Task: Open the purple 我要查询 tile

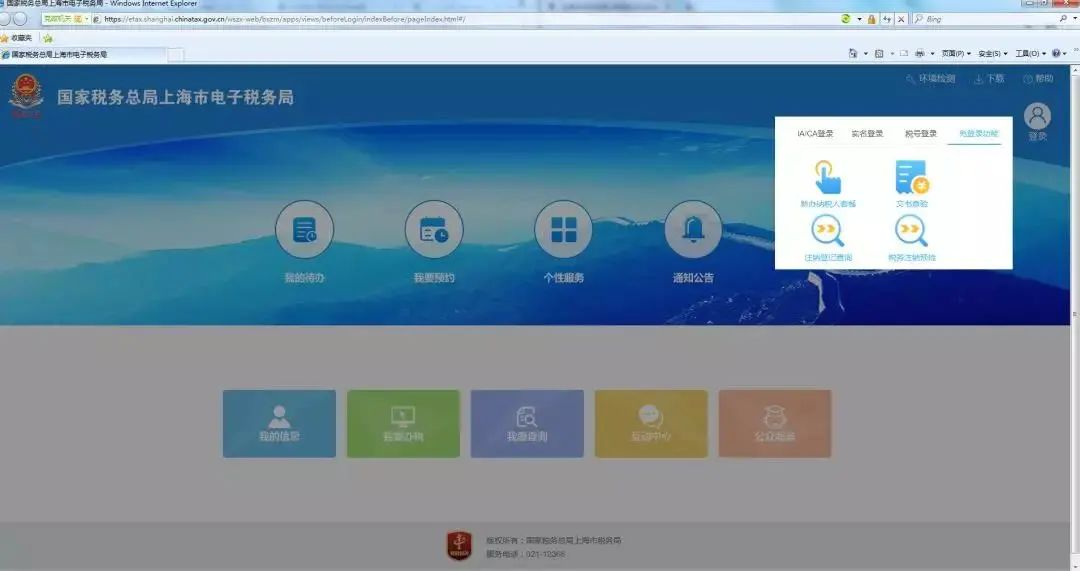Action: pos(527,424)
